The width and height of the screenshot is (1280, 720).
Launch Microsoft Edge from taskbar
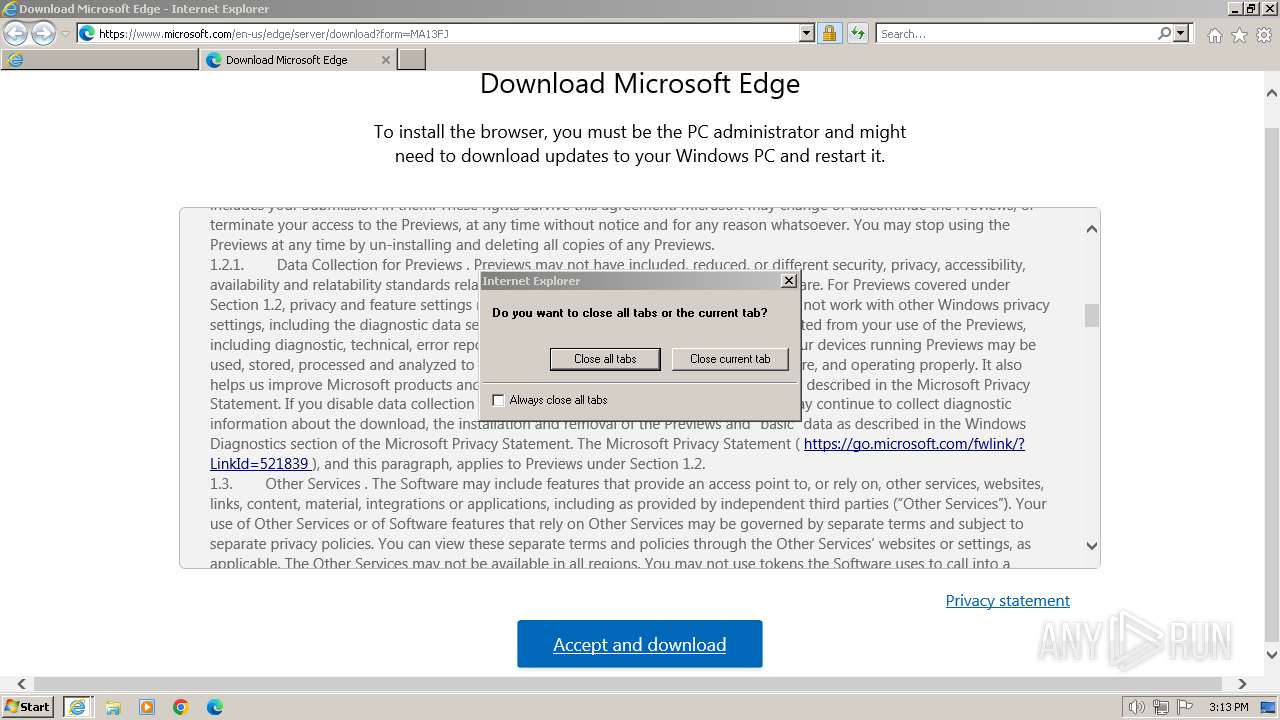pos(215,707)
